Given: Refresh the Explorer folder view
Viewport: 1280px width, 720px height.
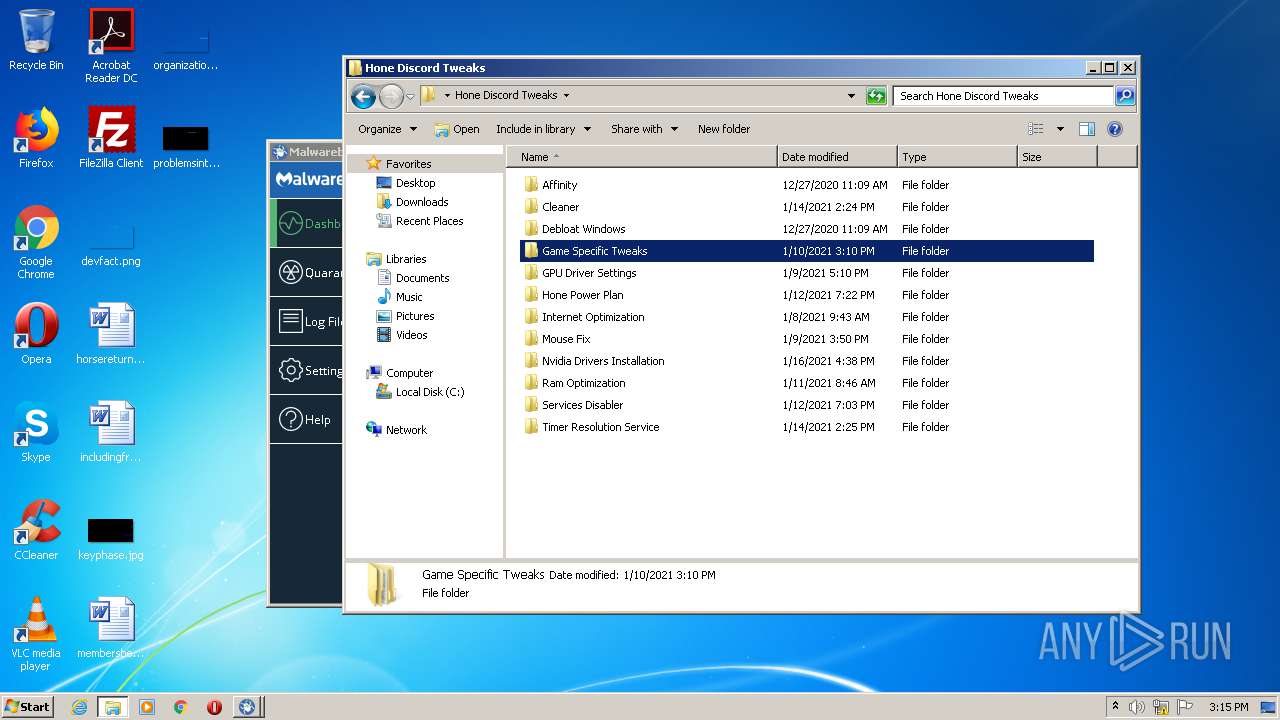Looking at the screenshot, I should coord(876,96).
